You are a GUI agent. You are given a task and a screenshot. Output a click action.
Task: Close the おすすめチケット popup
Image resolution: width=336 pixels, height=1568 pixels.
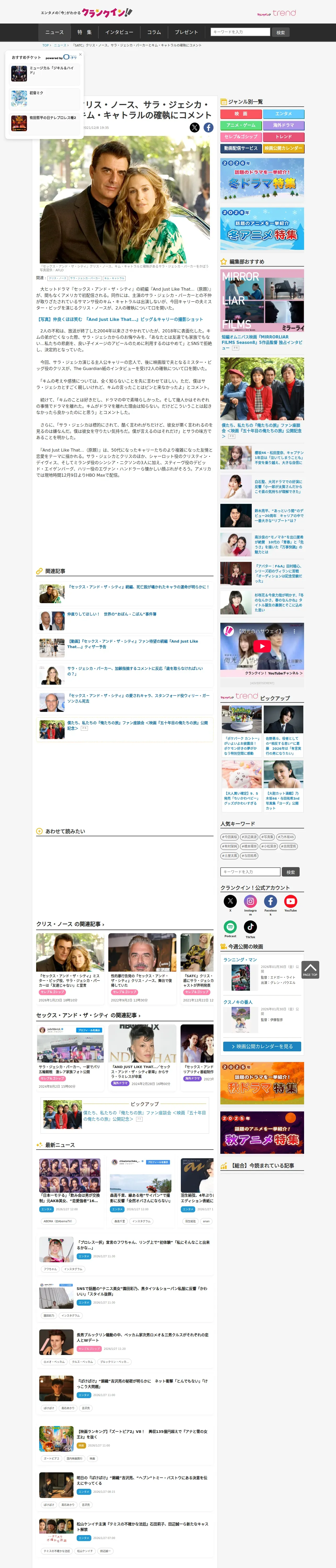81,55
